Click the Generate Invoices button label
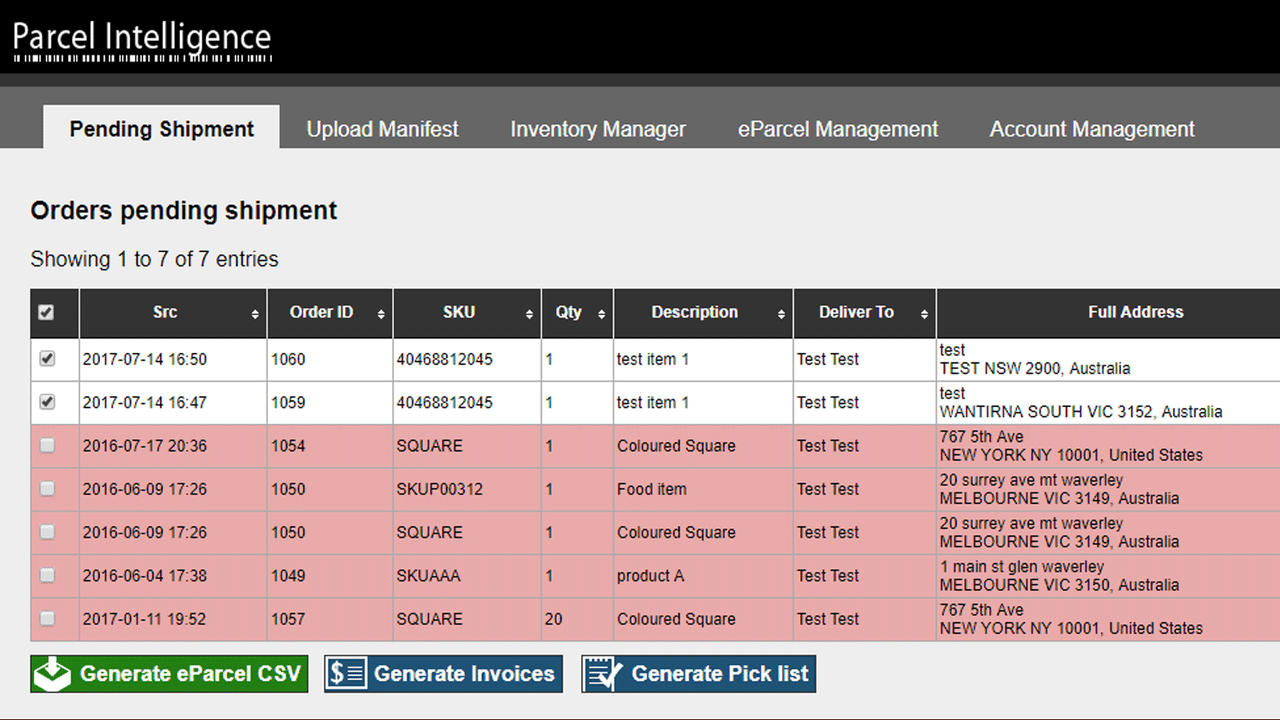1280x720 pixels. click(464, 674)
